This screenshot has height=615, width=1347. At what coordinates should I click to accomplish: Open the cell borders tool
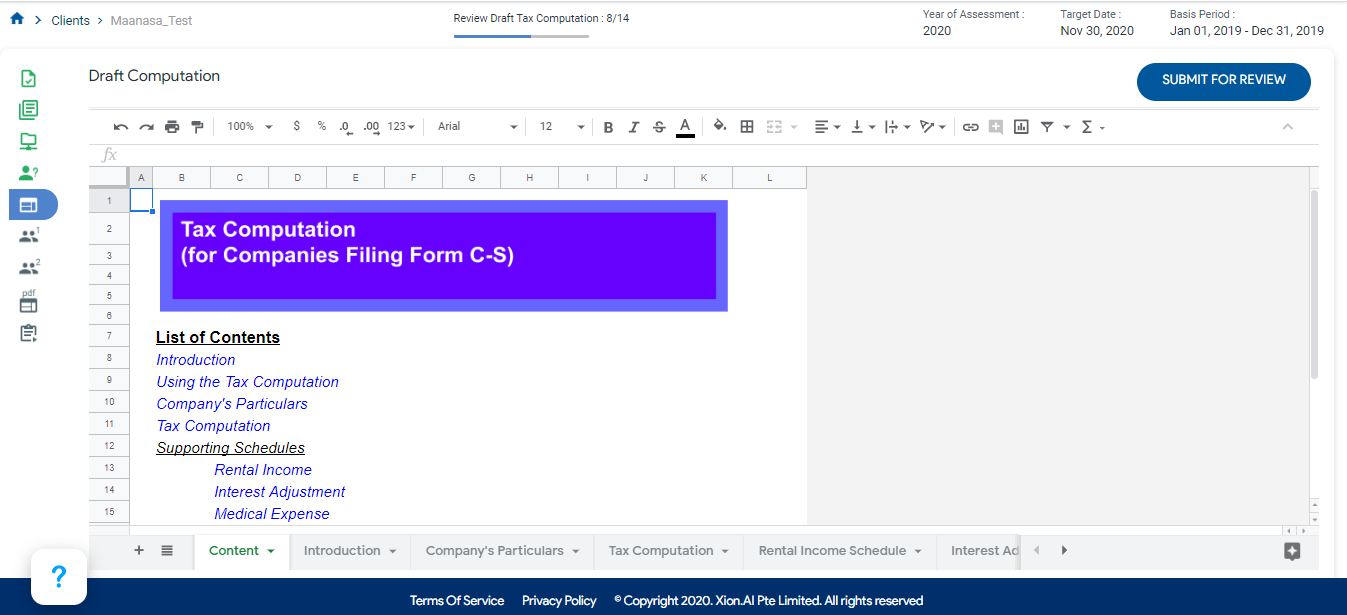pos(747,127)
